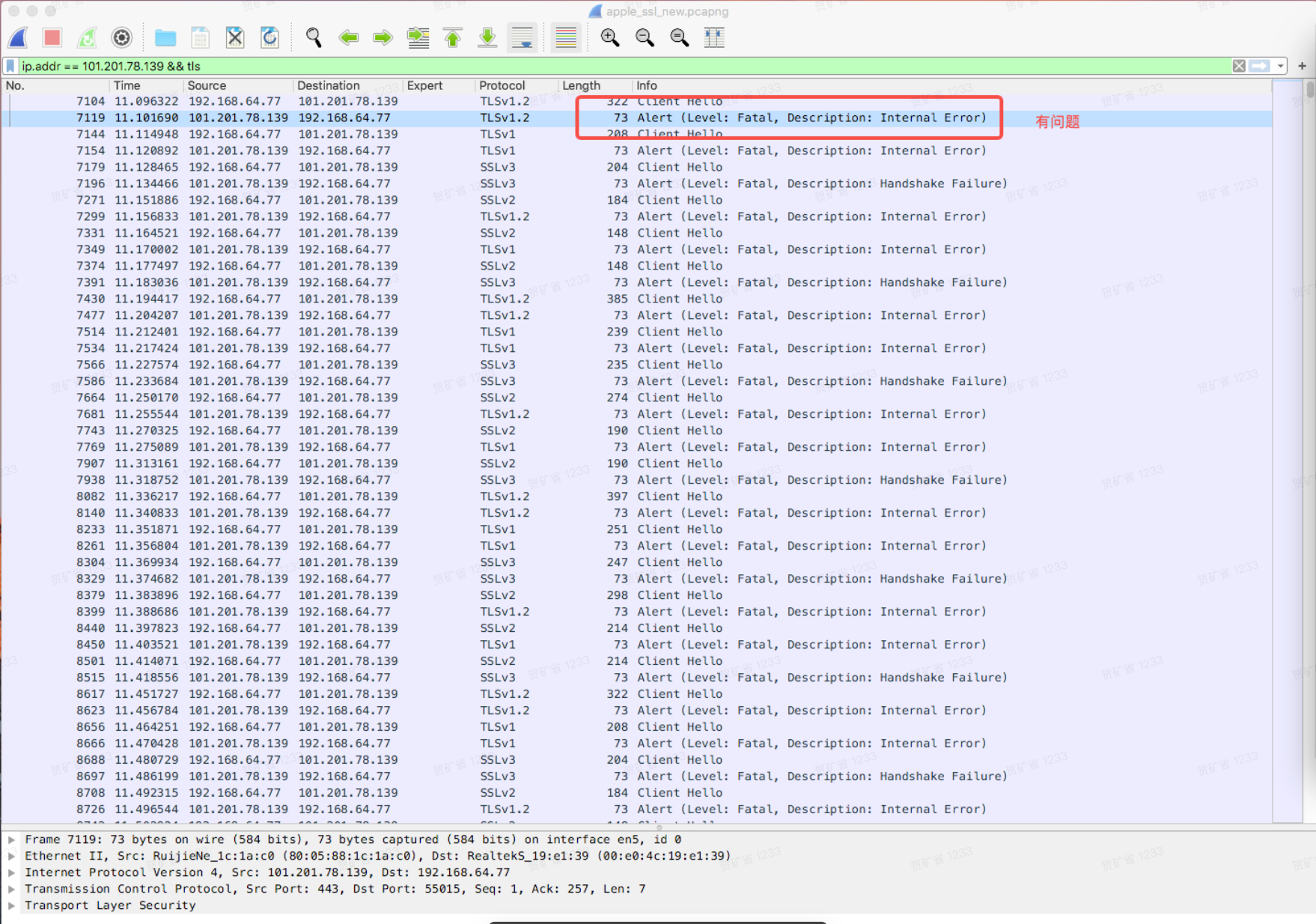Jump to the last packet

pyautogui.click(x=487, y=37)
